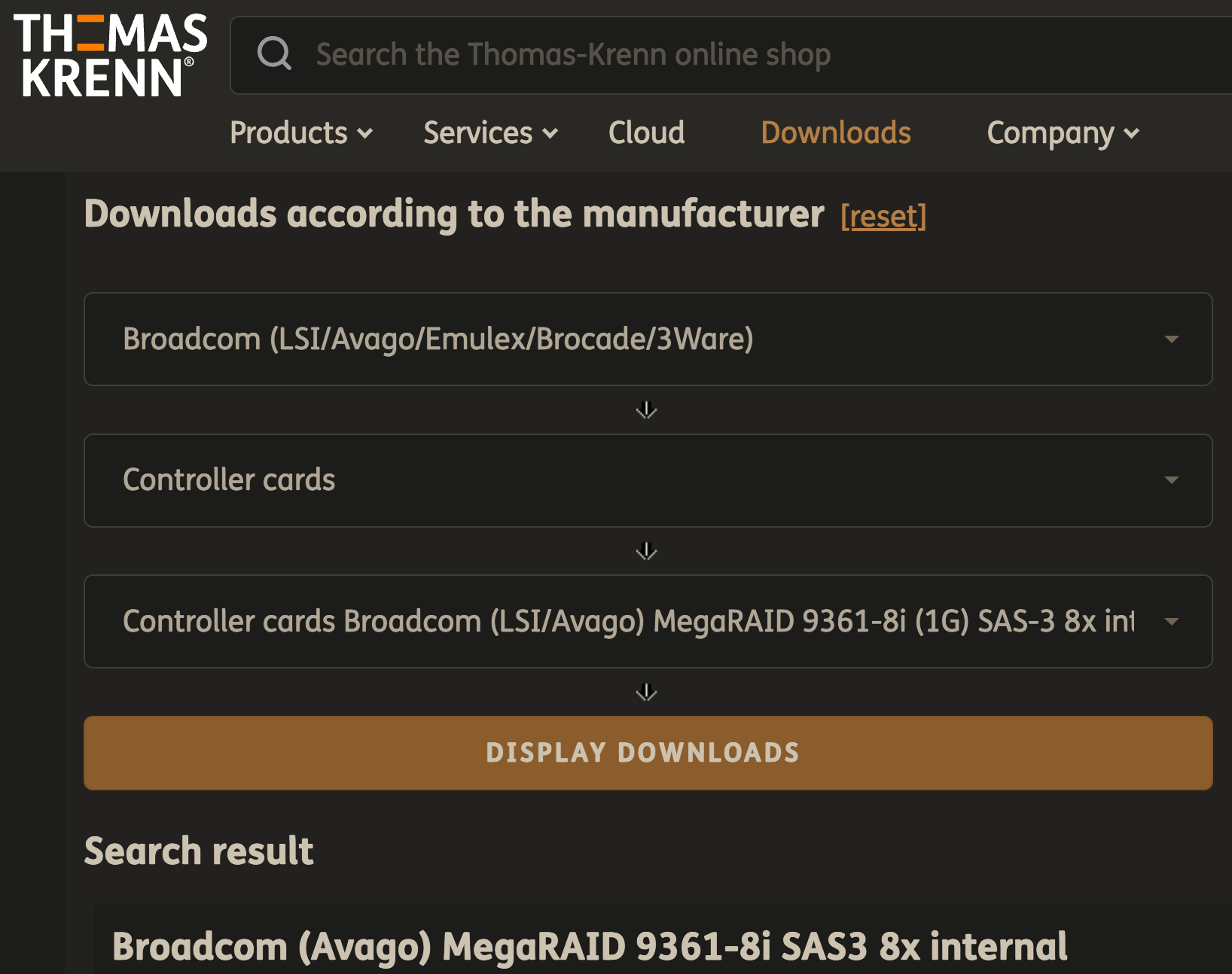Open the Downloads navigation item
The width and height of the screenshot is (1232, 974).
pyautogui.click(x=836, y=133)
